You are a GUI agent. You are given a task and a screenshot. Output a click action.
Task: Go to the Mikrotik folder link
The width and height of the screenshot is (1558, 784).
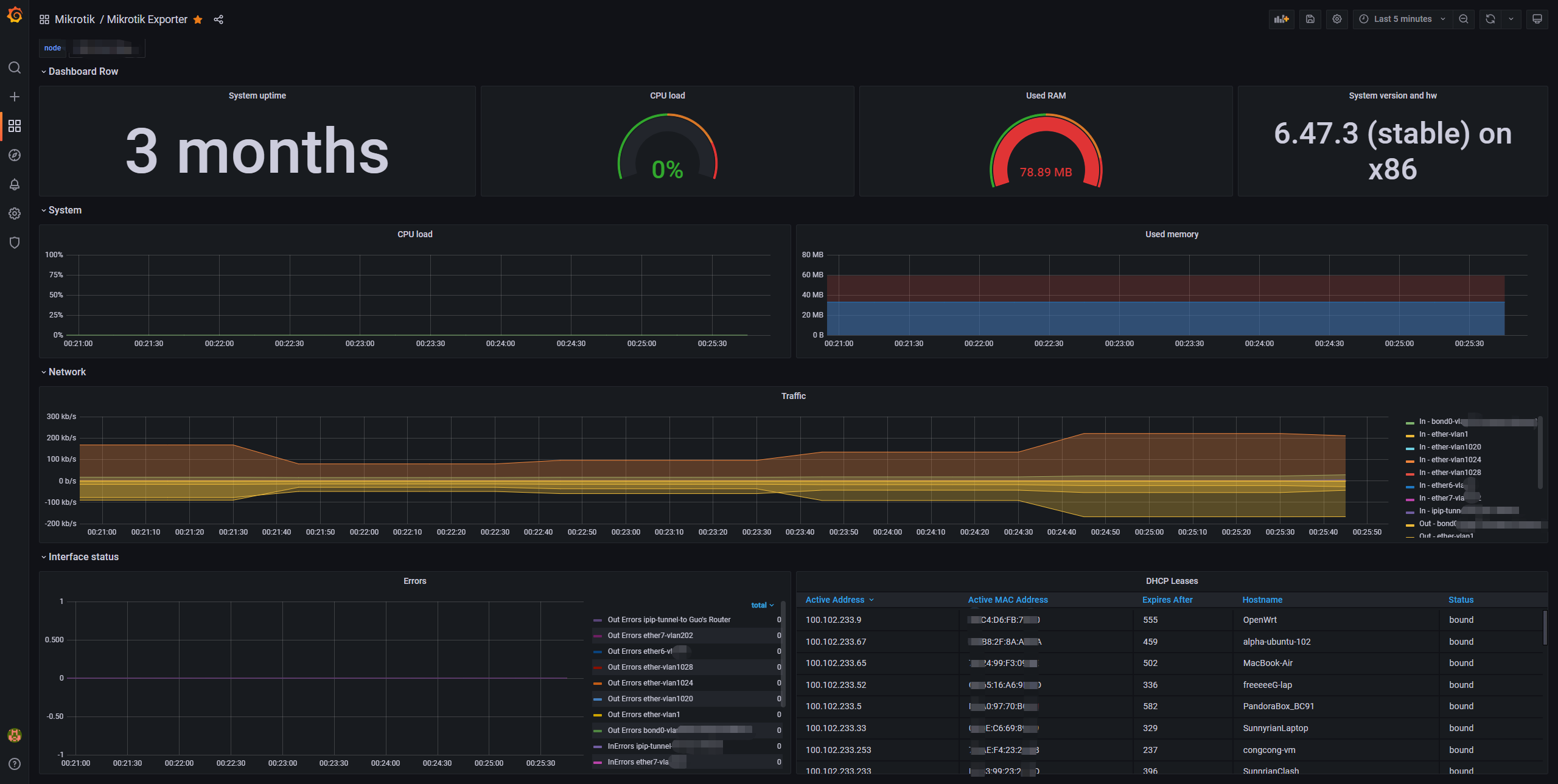74,19
